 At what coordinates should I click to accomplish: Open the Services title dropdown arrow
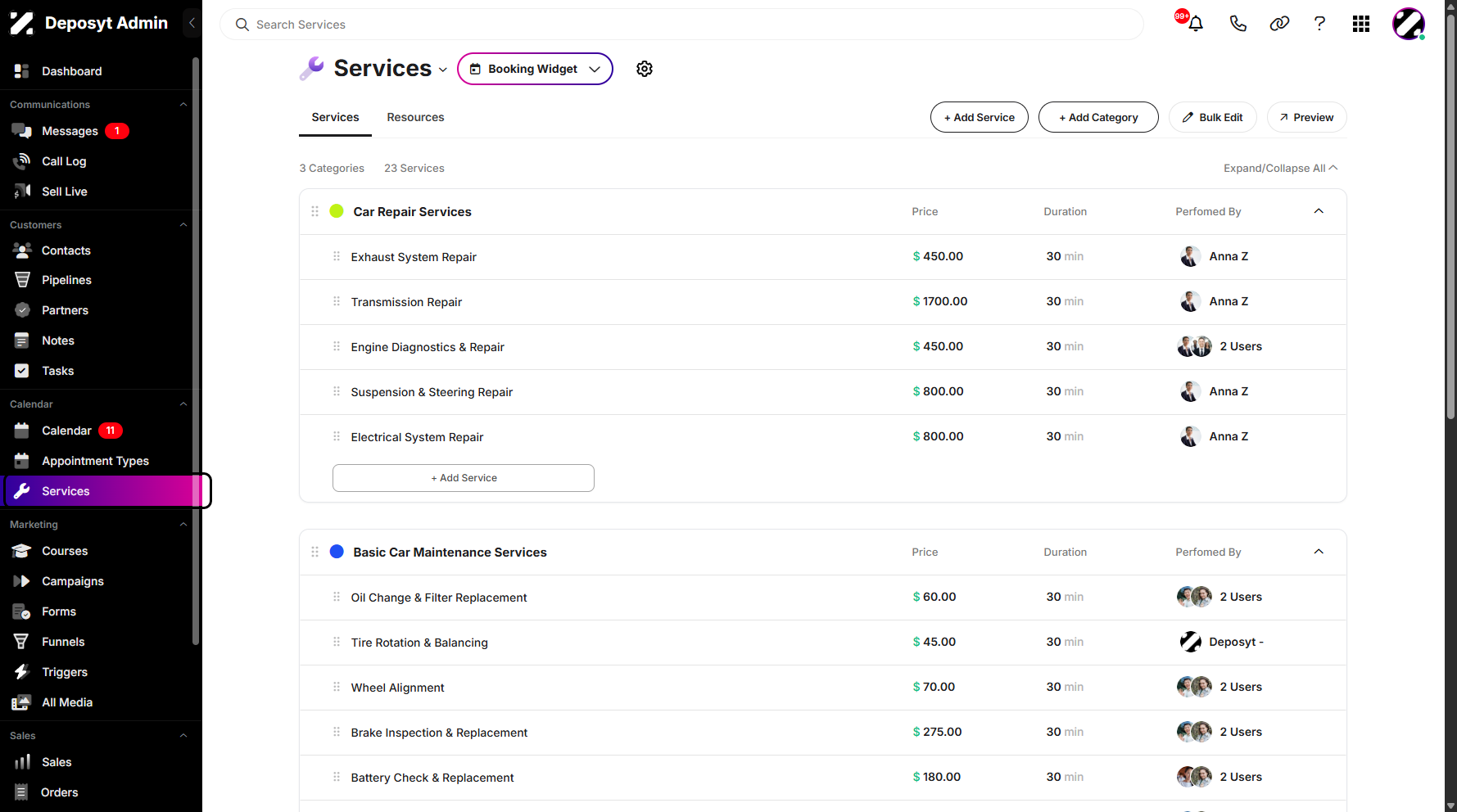point(443,70)
